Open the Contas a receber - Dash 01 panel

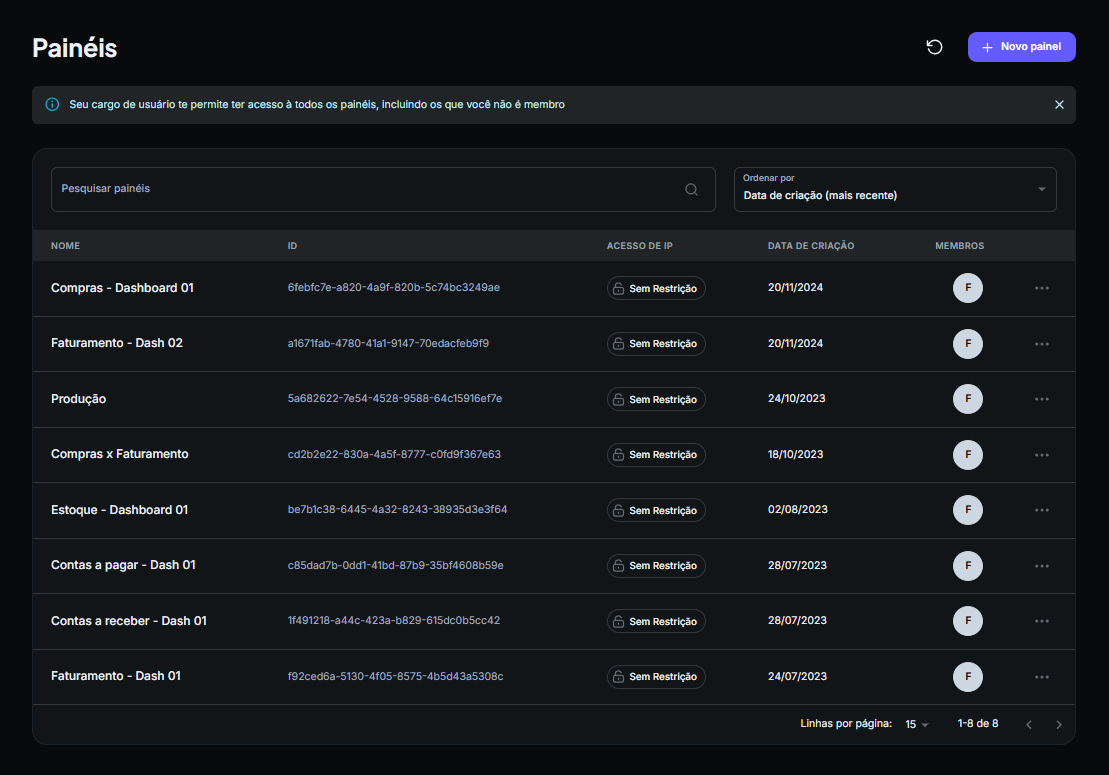tap(129, 621)
